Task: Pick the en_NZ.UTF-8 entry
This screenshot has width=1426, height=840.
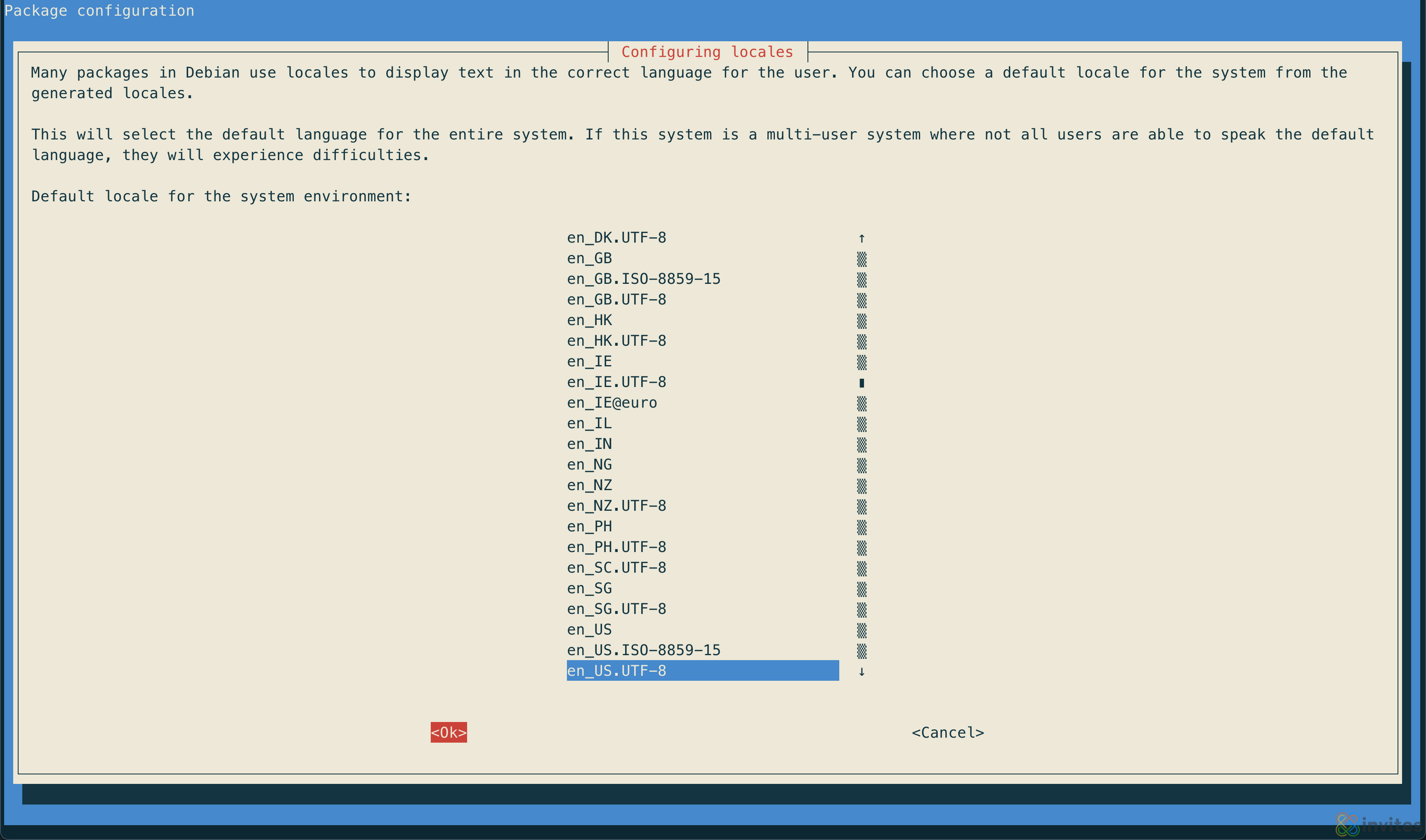Action: pyautogui.click(x=616, y=506)
